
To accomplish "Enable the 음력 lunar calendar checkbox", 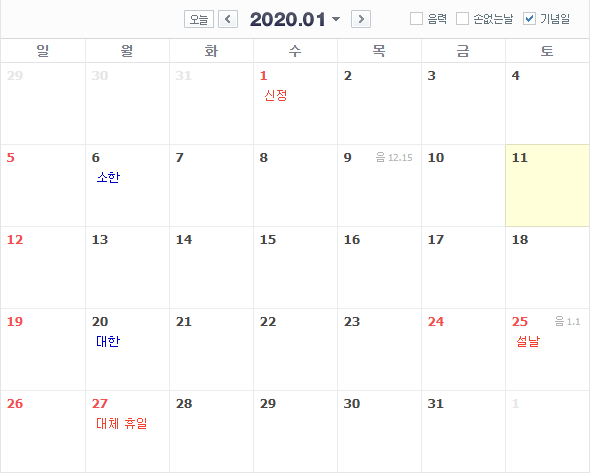I will click(416, 18).
